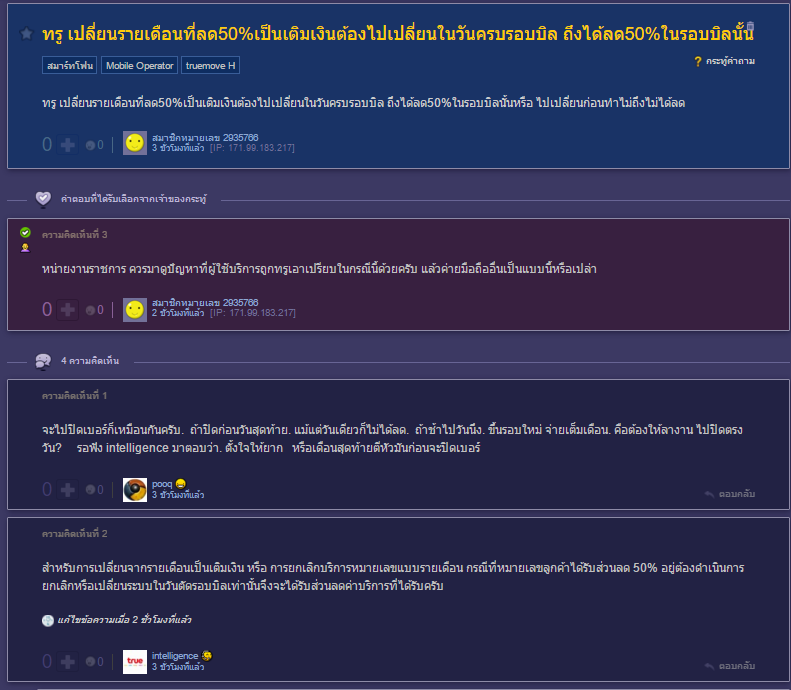Open pooq's user profile link
The height and width of the screenshot is (690, 791).
(162, 484)
